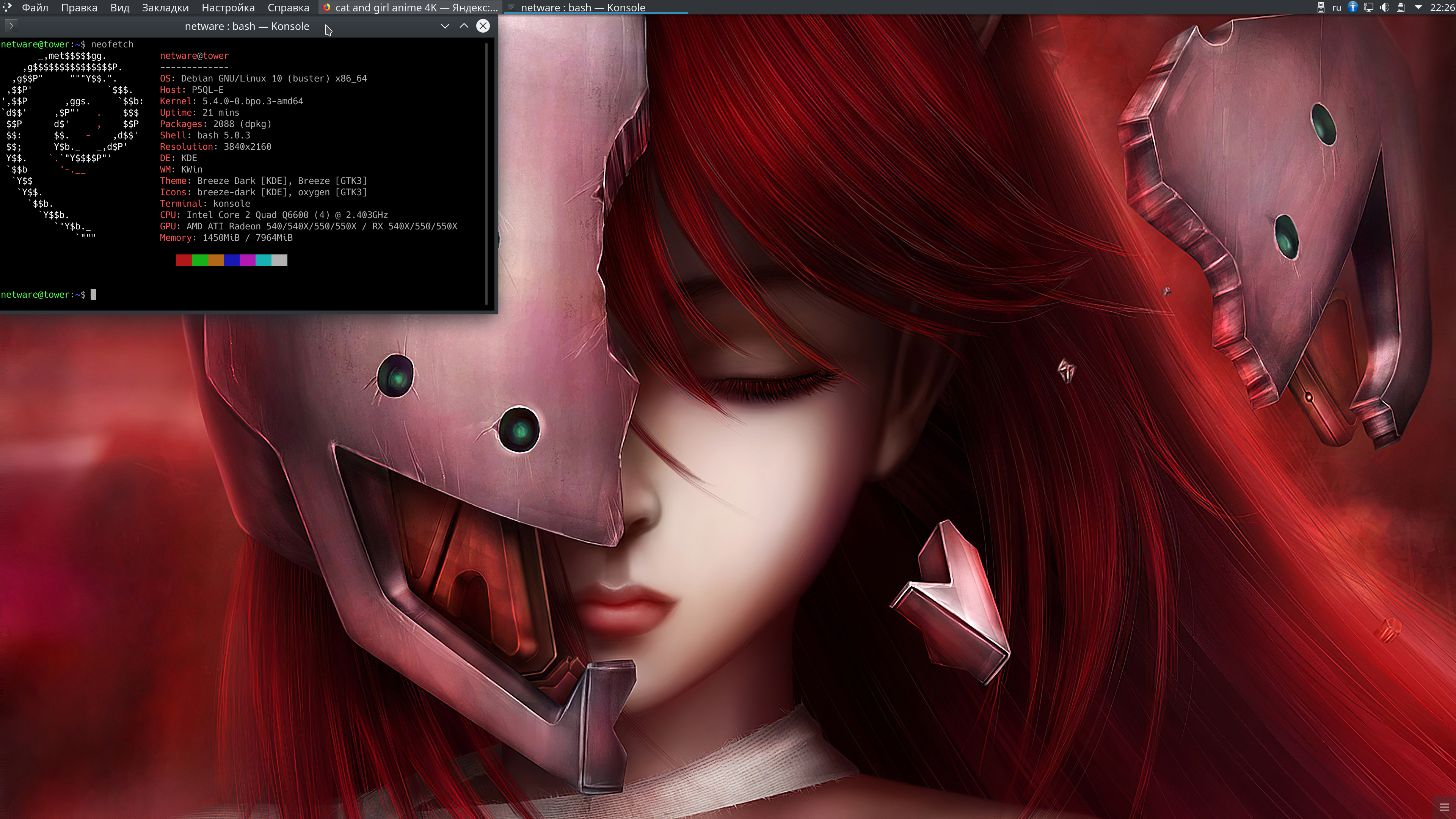The width and height of the screenshot is (1456, 819).
Task: Open the Файл menu
Action: pos(35,8)
